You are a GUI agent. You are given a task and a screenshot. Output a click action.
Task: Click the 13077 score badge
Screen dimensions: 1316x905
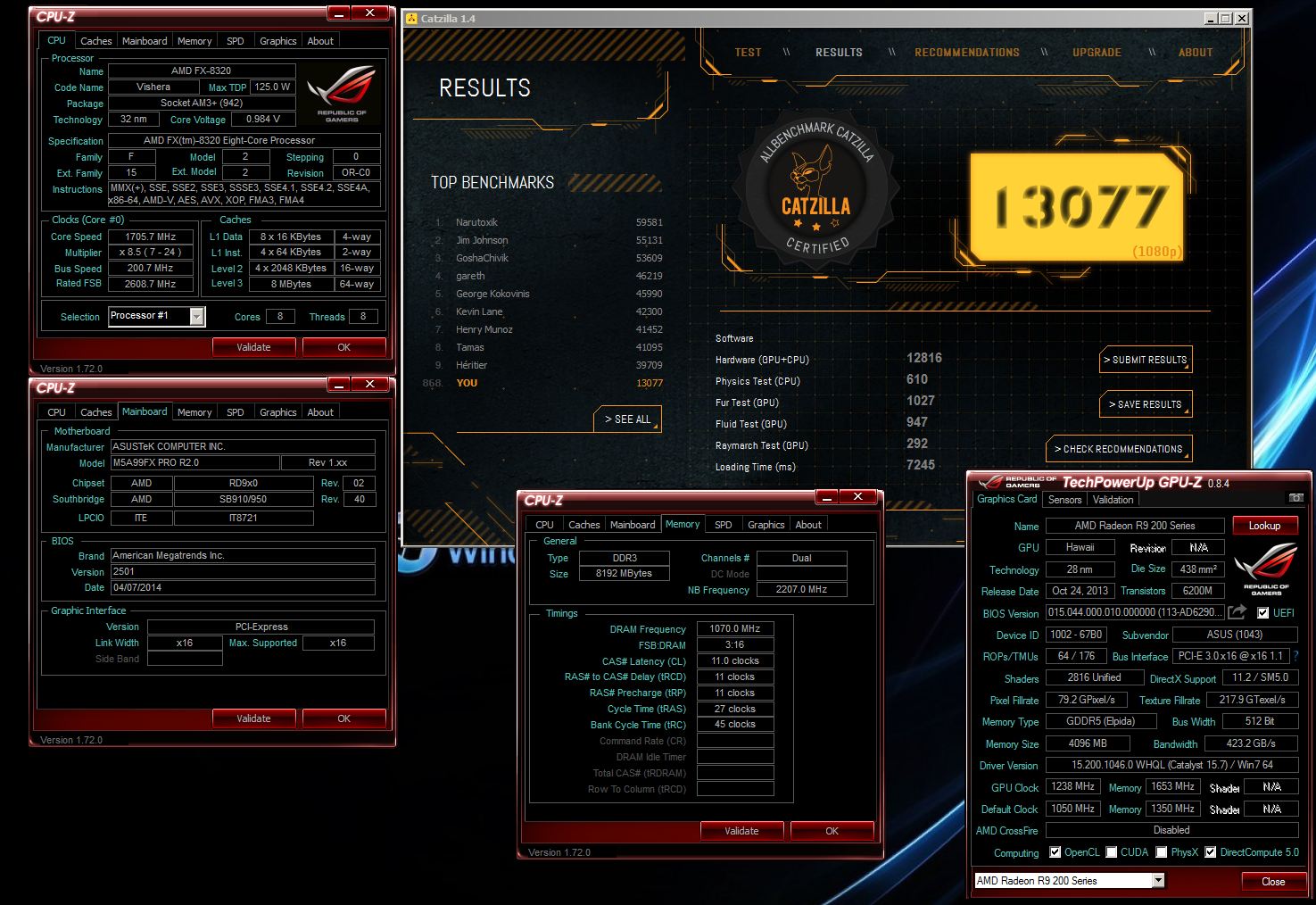click(1077, 206)
